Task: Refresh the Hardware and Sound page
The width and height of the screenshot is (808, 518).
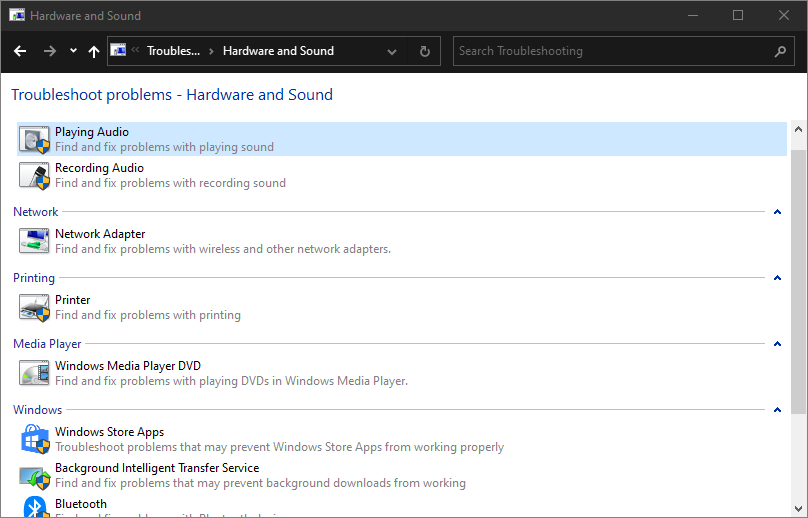Action: (x=425, y=51)
